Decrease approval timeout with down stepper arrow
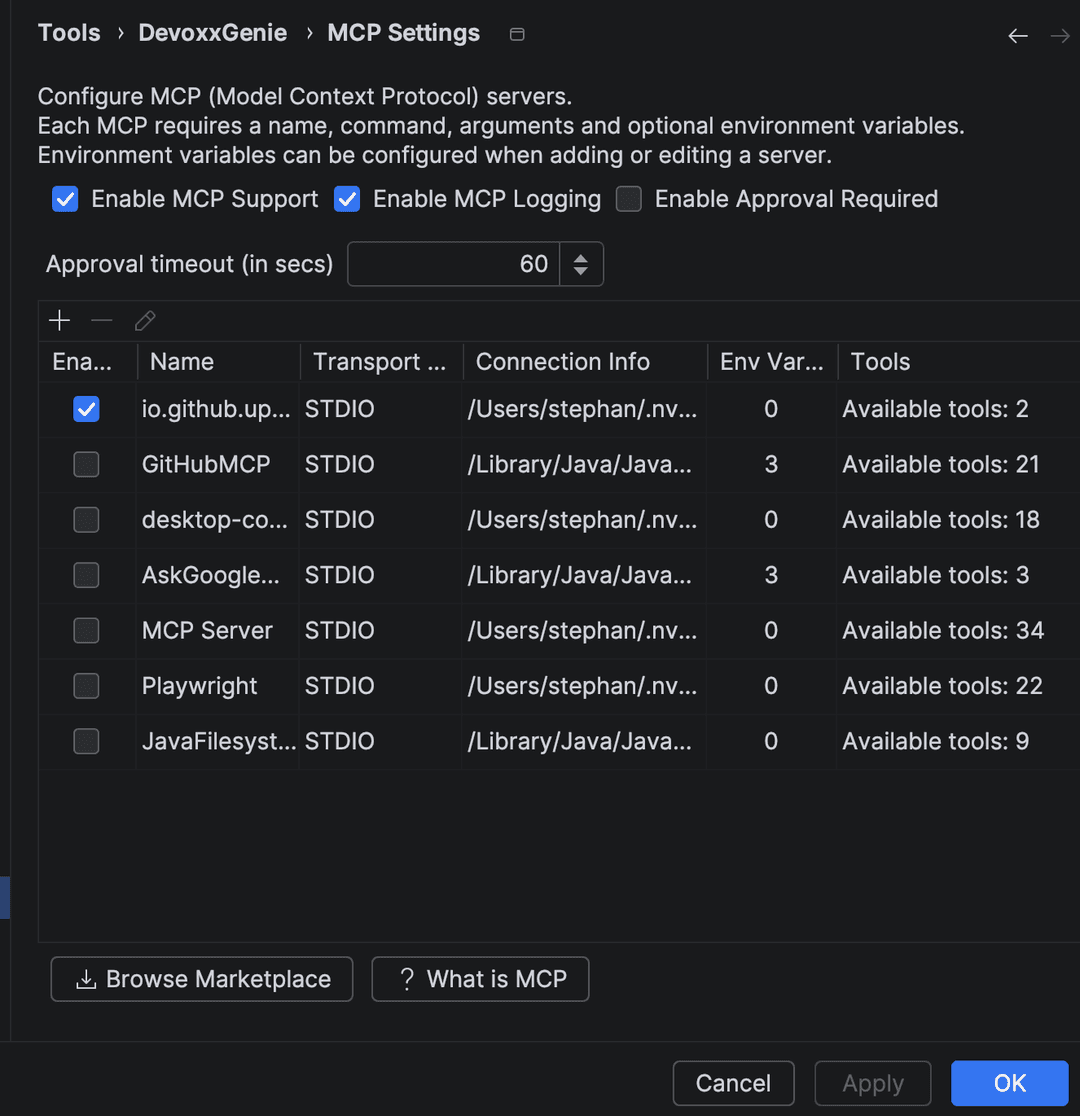The image size is (1080, 1116). click(581, 271)
